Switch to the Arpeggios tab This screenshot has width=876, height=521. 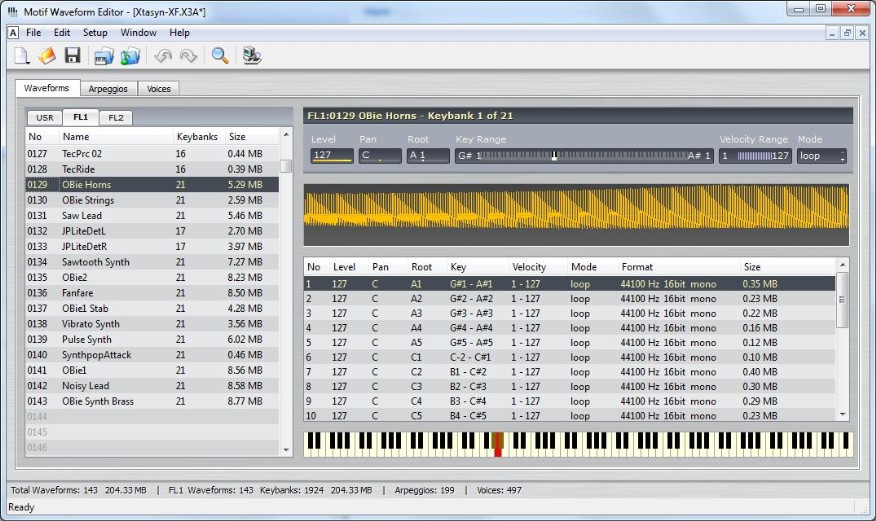coord(108,89)
